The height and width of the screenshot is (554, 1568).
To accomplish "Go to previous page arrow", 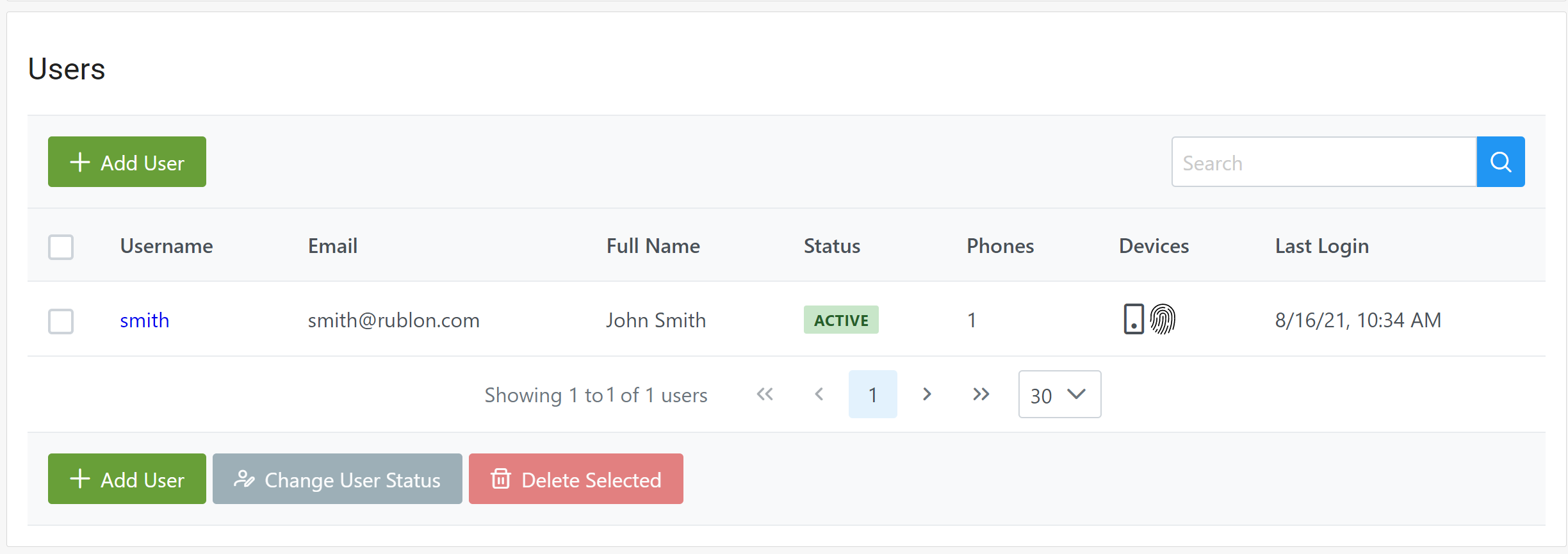I will [x=819, y=395].
